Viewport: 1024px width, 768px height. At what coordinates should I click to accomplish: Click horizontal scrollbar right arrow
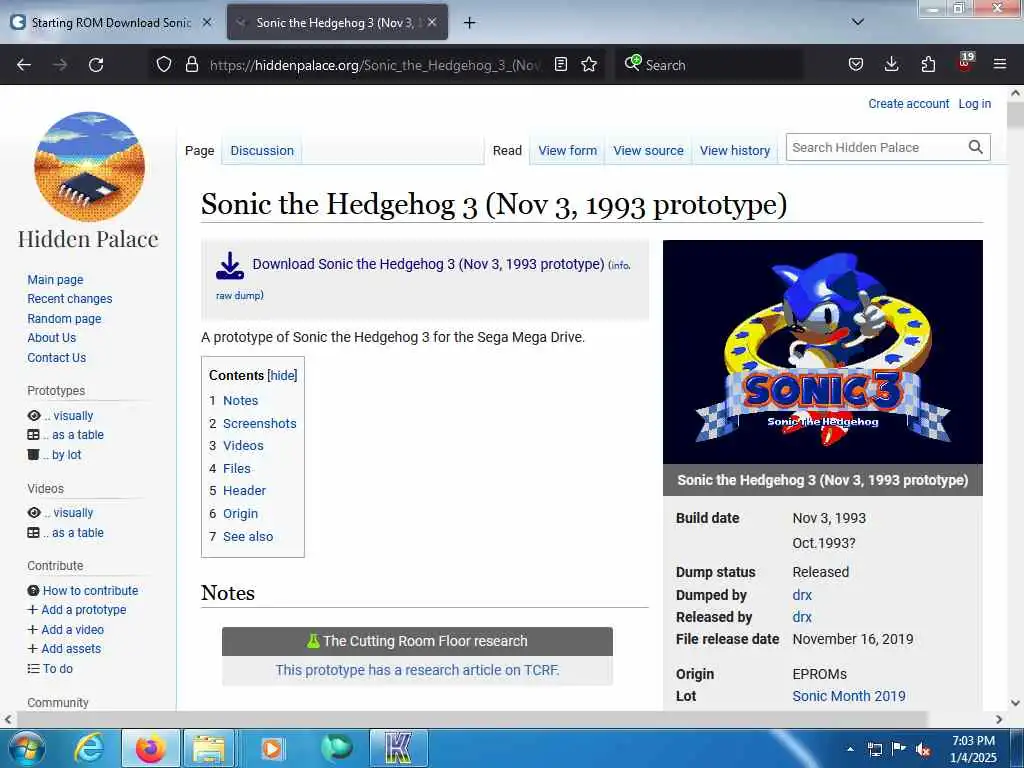coord(999,719)
